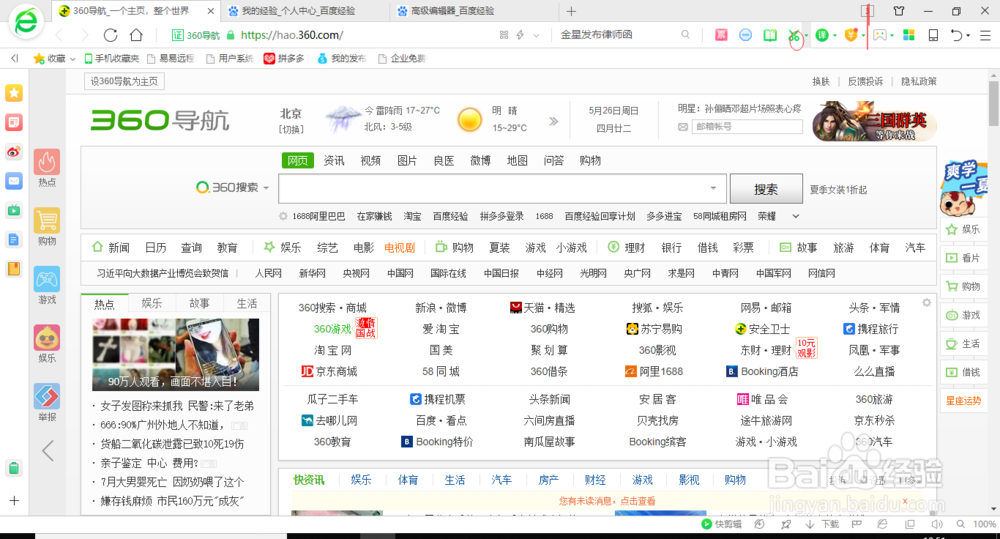The height and width of the screenshot is (539, 1000).
Task: Open a new tab with plus button
Action: coord(571,11)
